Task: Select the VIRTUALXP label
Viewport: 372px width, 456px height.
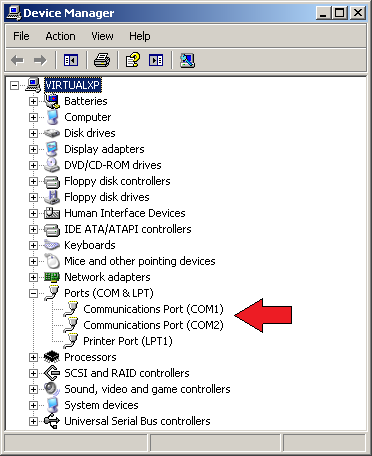Action: (x=73, y=85)
